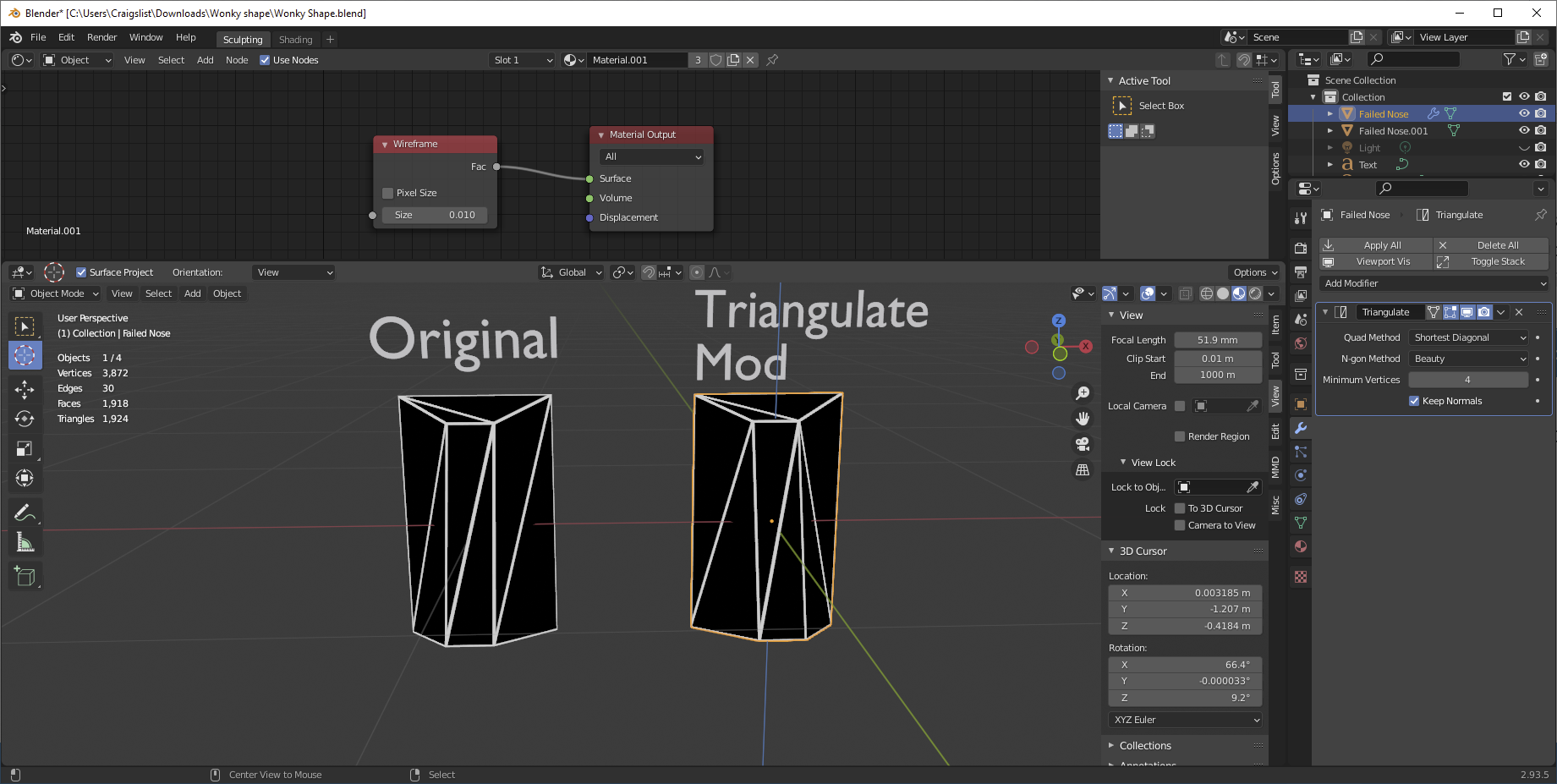Adjust the Wireframe node Size field
The height and width of the screenshot is (784, 1557).
click(435, 215)
